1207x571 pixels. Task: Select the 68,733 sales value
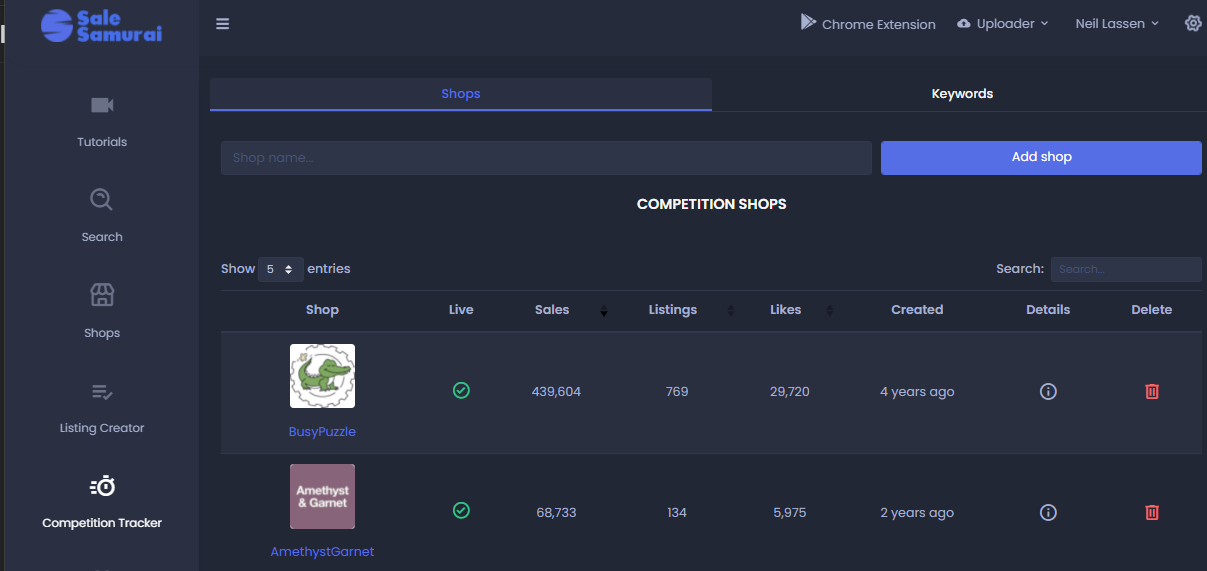556,513
